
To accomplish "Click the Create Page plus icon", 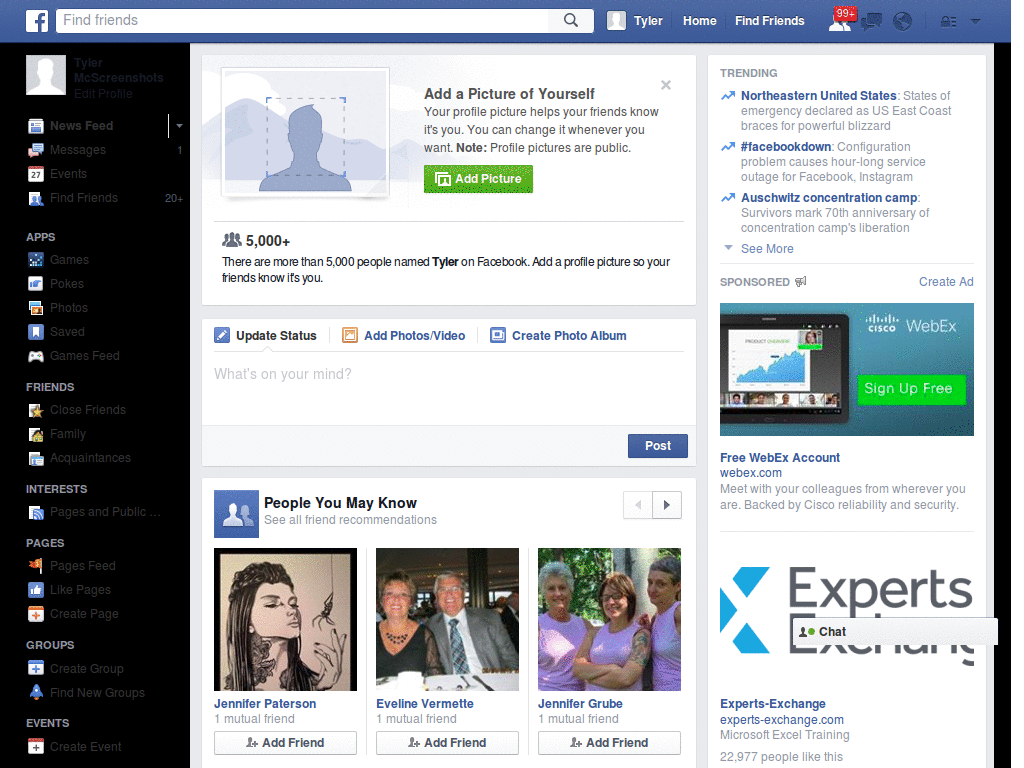I will (x=36, y=614).
